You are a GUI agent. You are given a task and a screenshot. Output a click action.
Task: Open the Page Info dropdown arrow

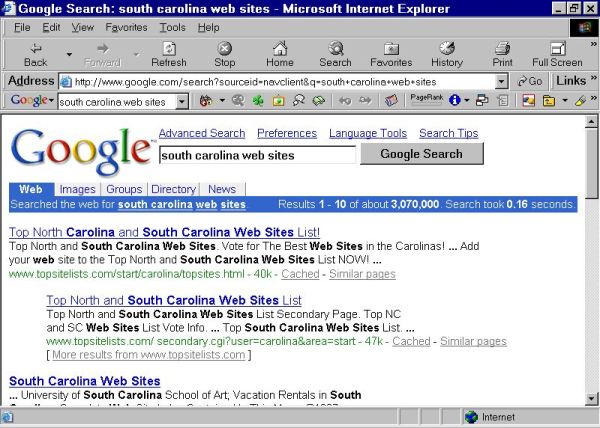466,101
